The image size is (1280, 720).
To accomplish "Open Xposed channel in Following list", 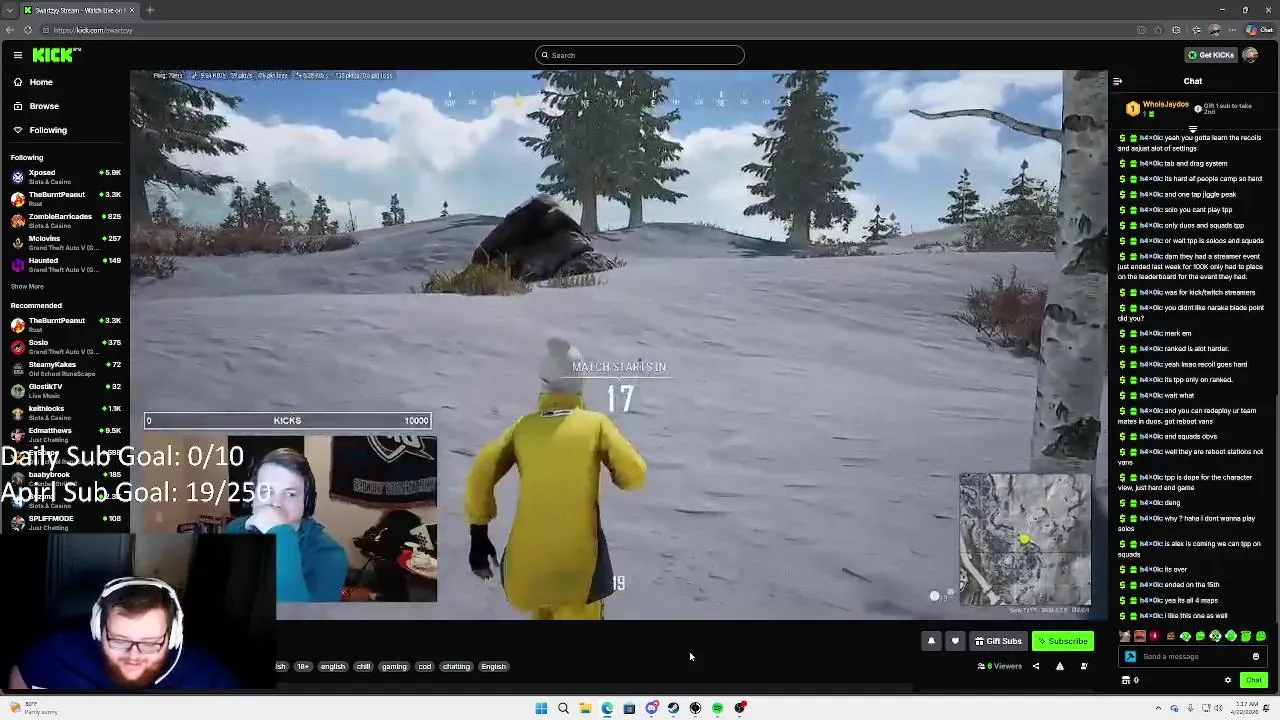I will click(64, 177).
